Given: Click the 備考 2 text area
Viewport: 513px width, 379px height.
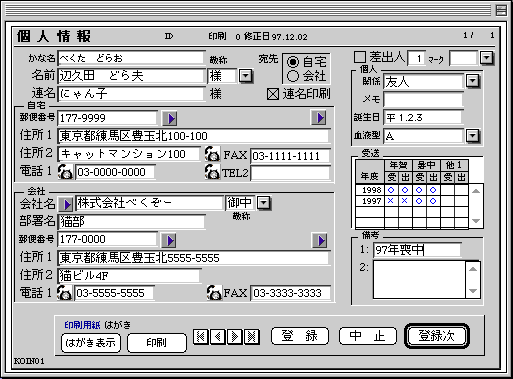Looking at the screenshot, I should pyautogui.click(x=419, y=280).
